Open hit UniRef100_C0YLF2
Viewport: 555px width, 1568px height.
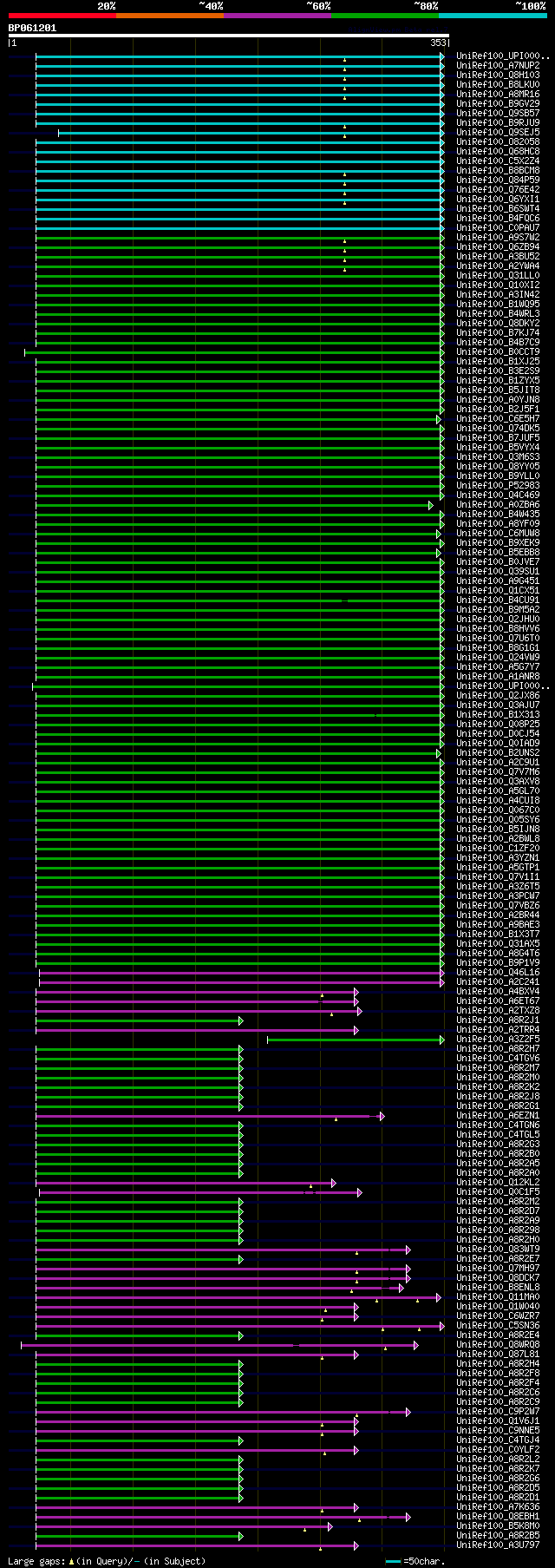tap(498, 1449)
